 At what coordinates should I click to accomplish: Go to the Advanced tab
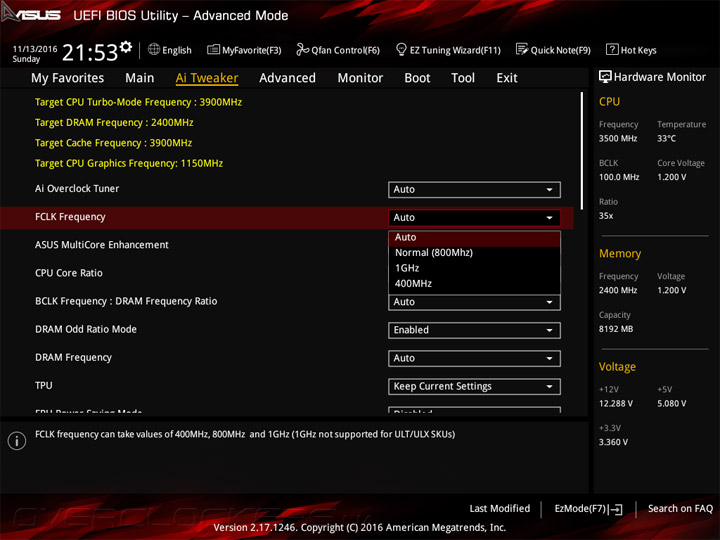(287, 78)
